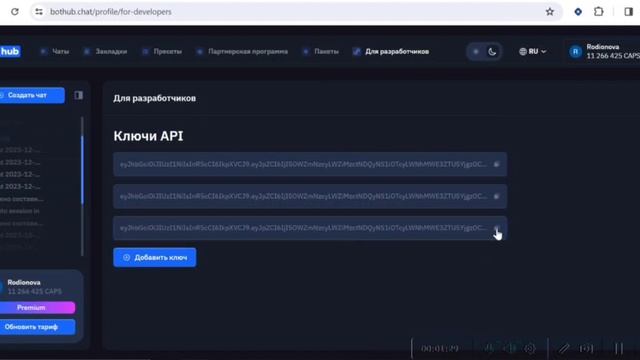Open the RU language dropdown
Viewport: 640px width, 360px height.
pyautogui.click(x=533, y=51)
